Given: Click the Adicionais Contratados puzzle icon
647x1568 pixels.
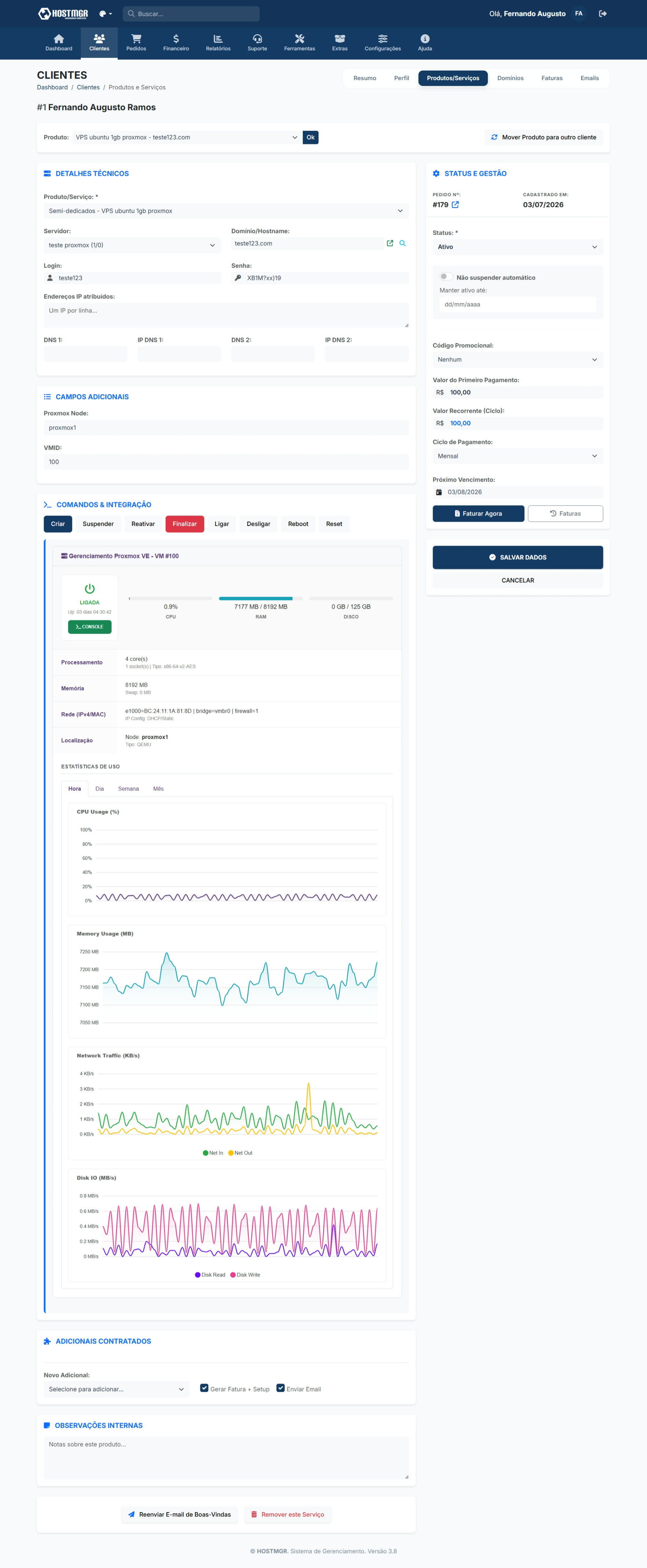Looking at the screenshot, I should click(47, 1341).
